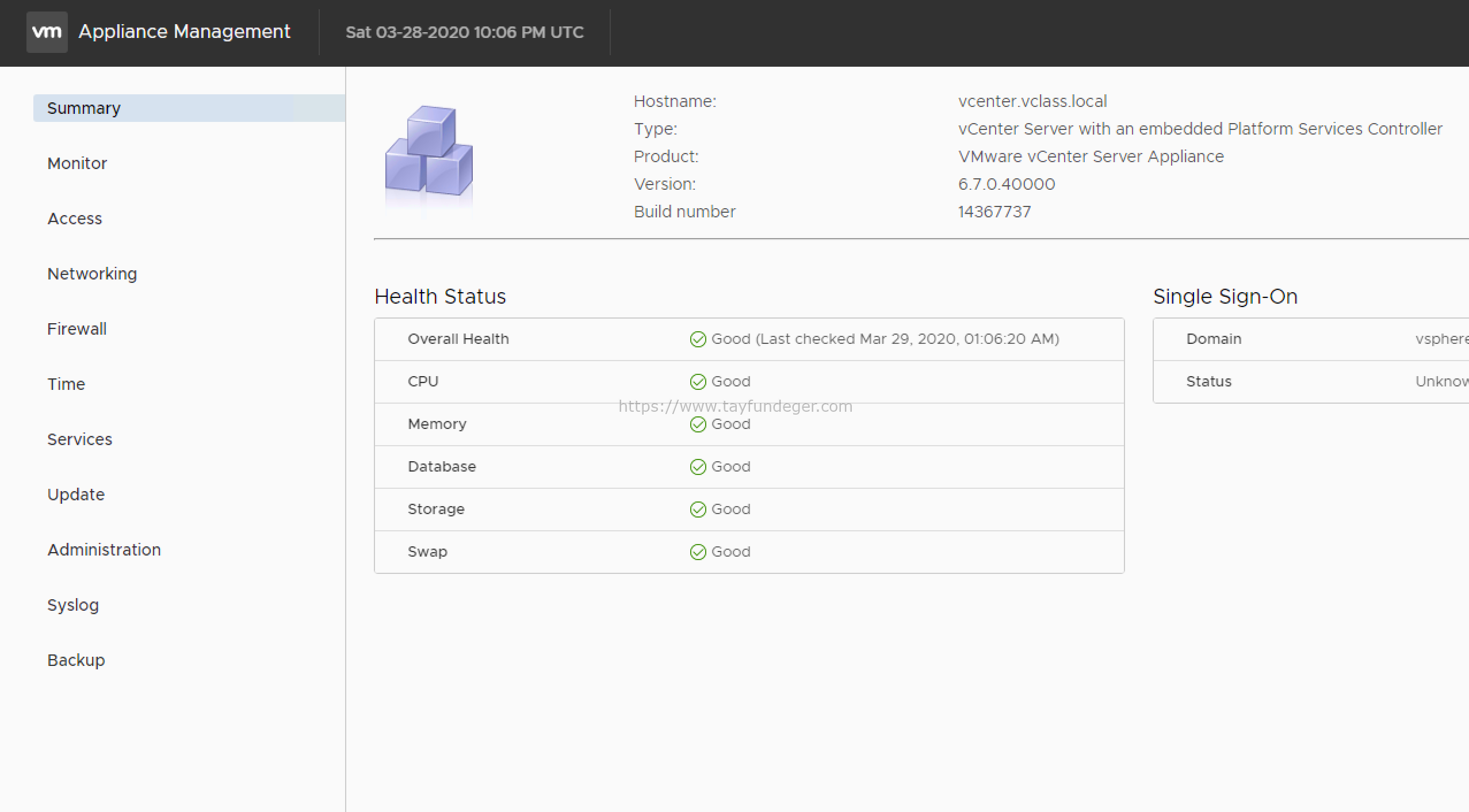The width and height of the screenshot is (1469, 812).
Task: Click the CPU row label
Action: [x=423, y=382]
